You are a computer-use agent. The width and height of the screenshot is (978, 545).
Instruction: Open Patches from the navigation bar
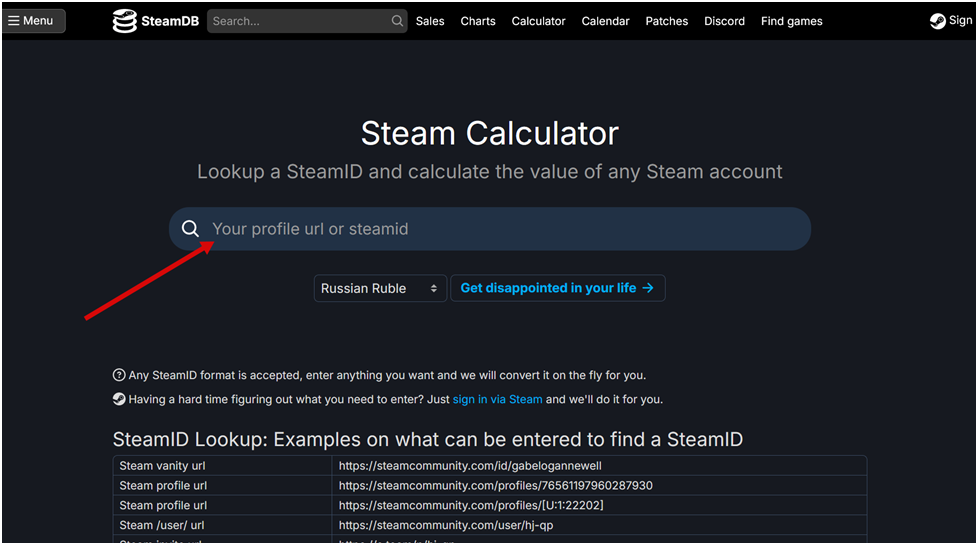[666, 21]
